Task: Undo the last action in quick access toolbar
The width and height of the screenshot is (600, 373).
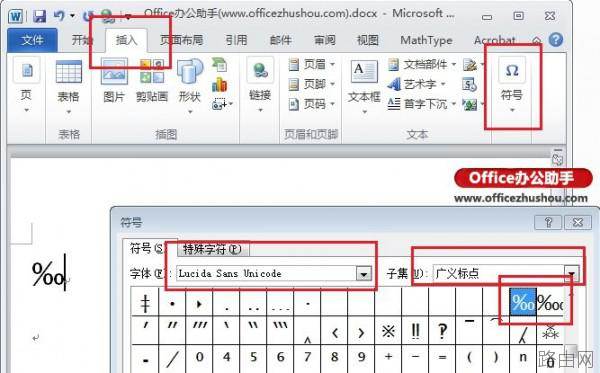Action: 59,16
